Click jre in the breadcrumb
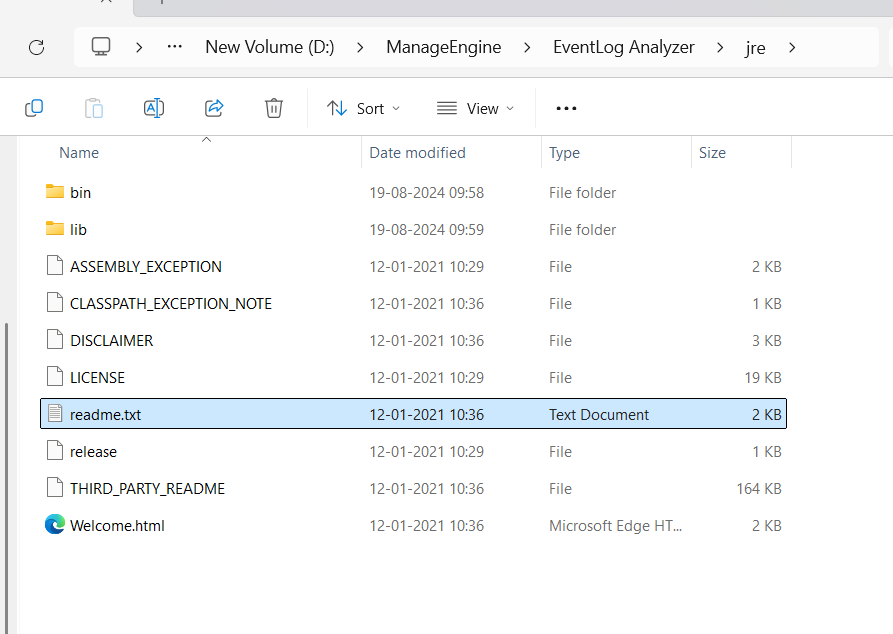Screen dimensions: 893x634 (x=755, y=48)
